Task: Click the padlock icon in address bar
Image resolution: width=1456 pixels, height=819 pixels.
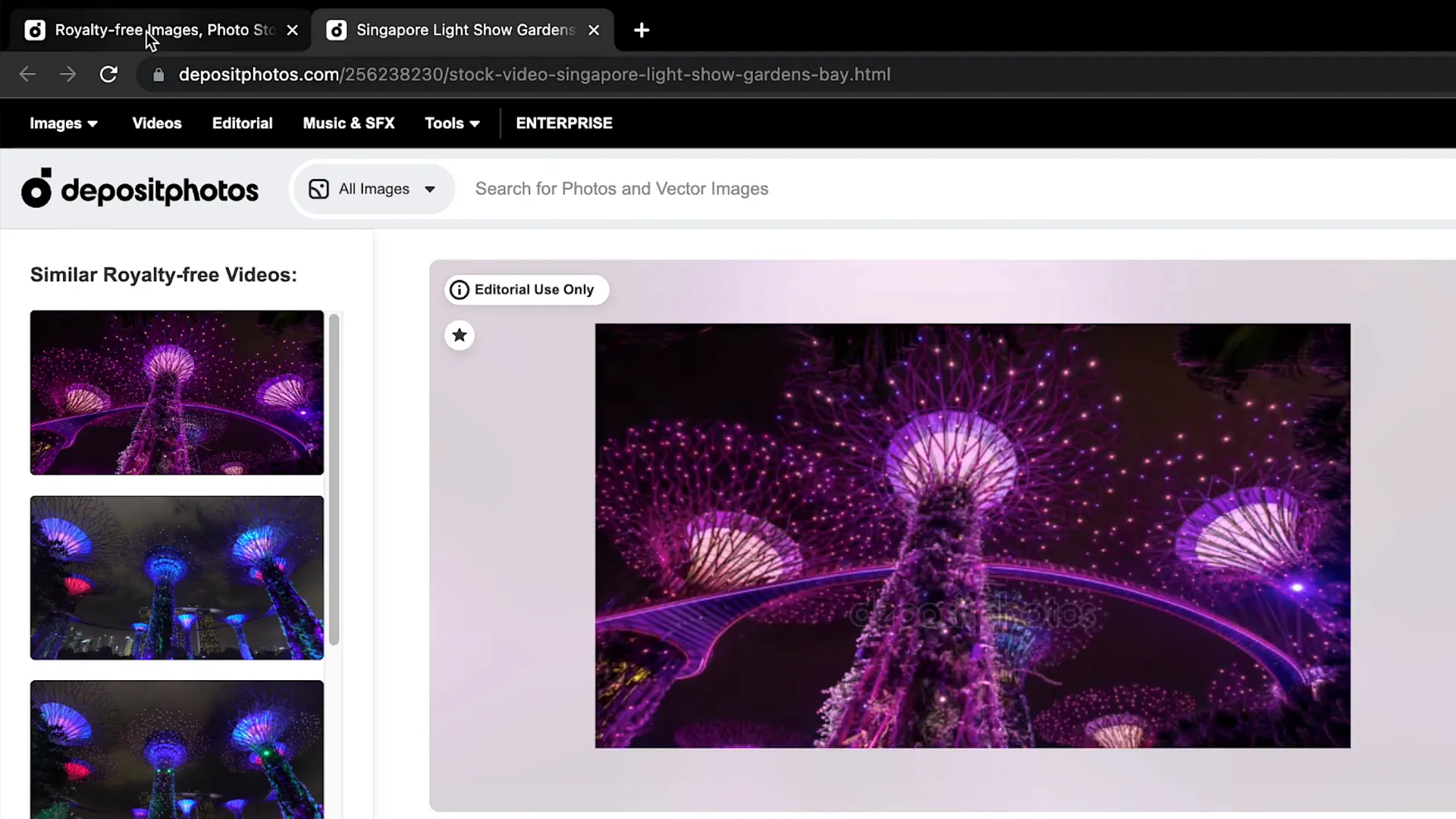Action: click(x=158, y=74)
